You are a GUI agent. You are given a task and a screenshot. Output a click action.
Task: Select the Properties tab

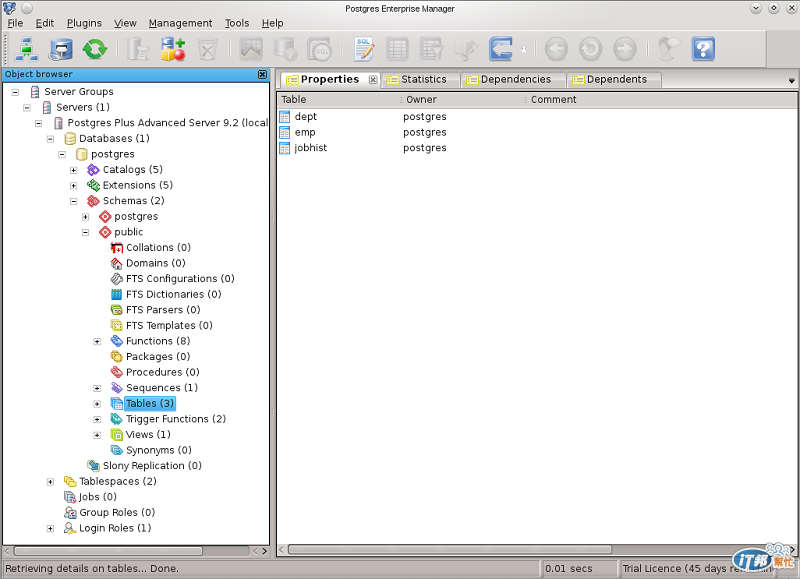click(x=330, y=80)
